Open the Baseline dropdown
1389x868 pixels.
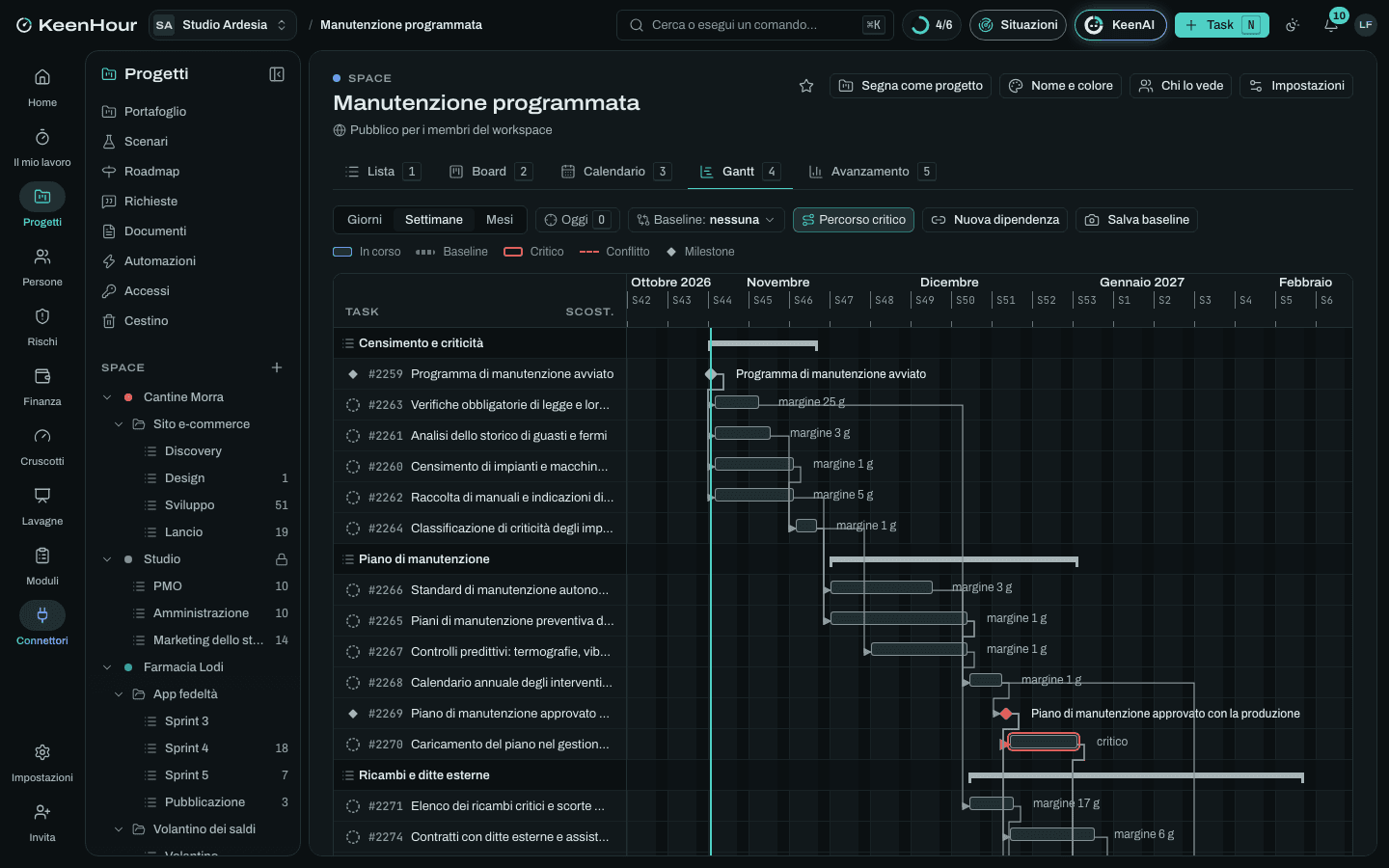pos(706,220)
